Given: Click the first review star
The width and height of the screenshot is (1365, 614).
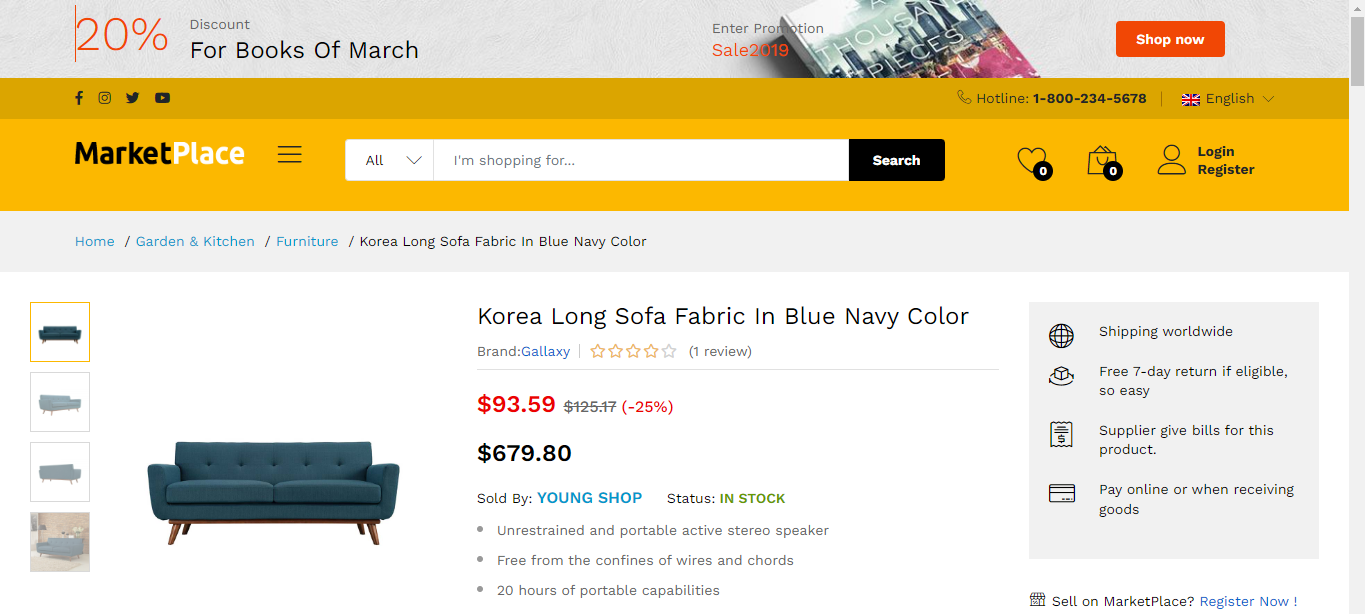Looking at the screenshot, I should (598, 351).
